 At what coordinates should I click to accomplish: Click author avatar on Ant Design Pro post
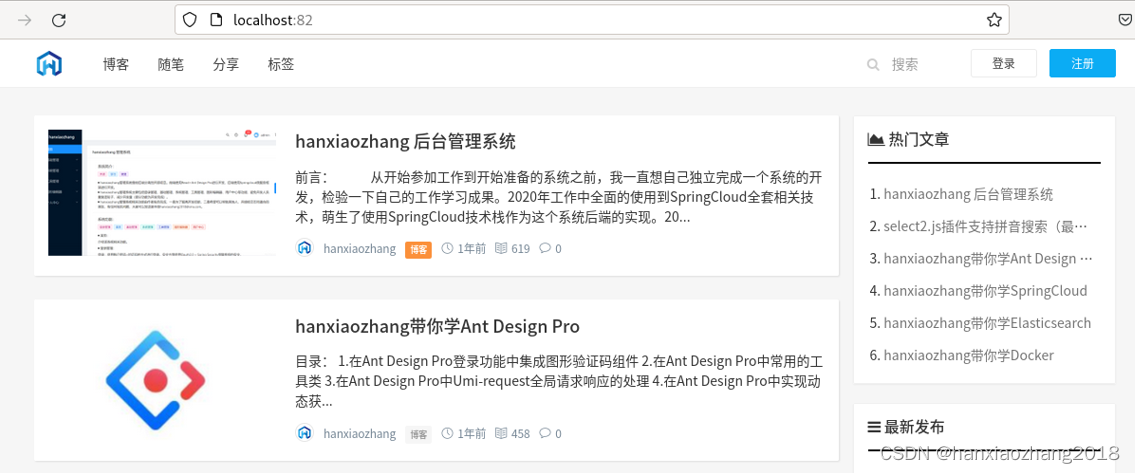[305, 433]
